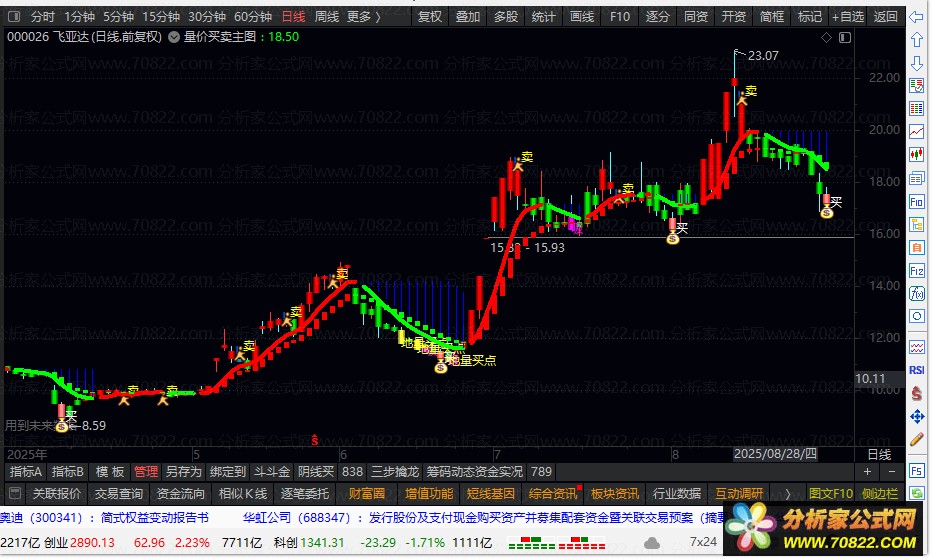Click the 开资 toolbar button
Viewport: 933px width, 559px height.
coord(734,17)
